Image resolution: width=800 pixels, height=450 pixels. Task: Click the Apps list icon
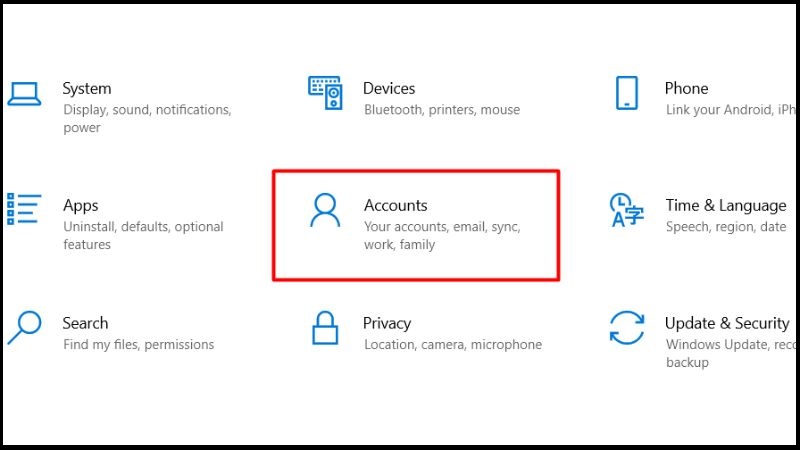(x=24, y=209)
